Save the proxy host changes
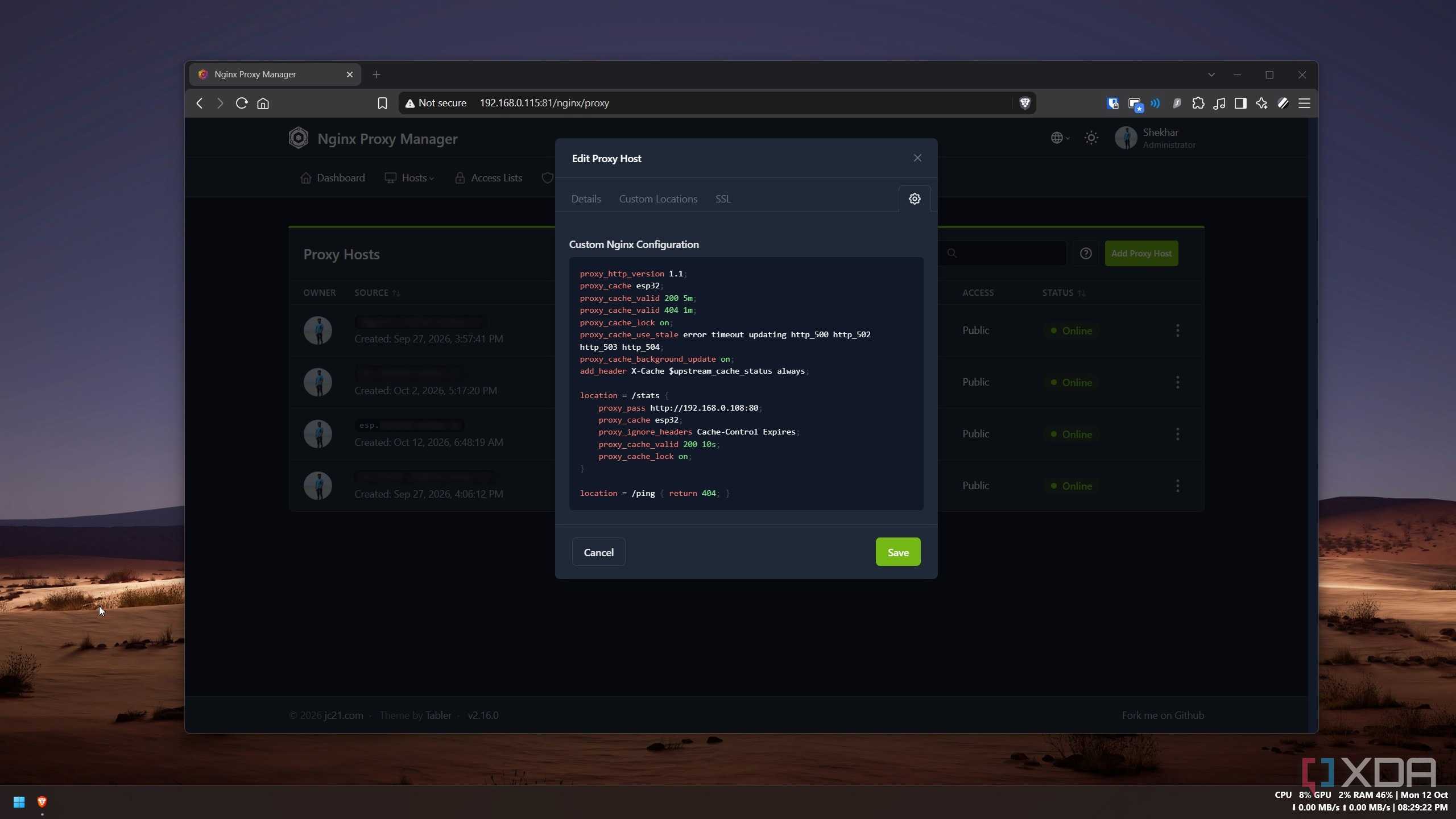This screenshot has height=819, width=1456. coord(898,552)
